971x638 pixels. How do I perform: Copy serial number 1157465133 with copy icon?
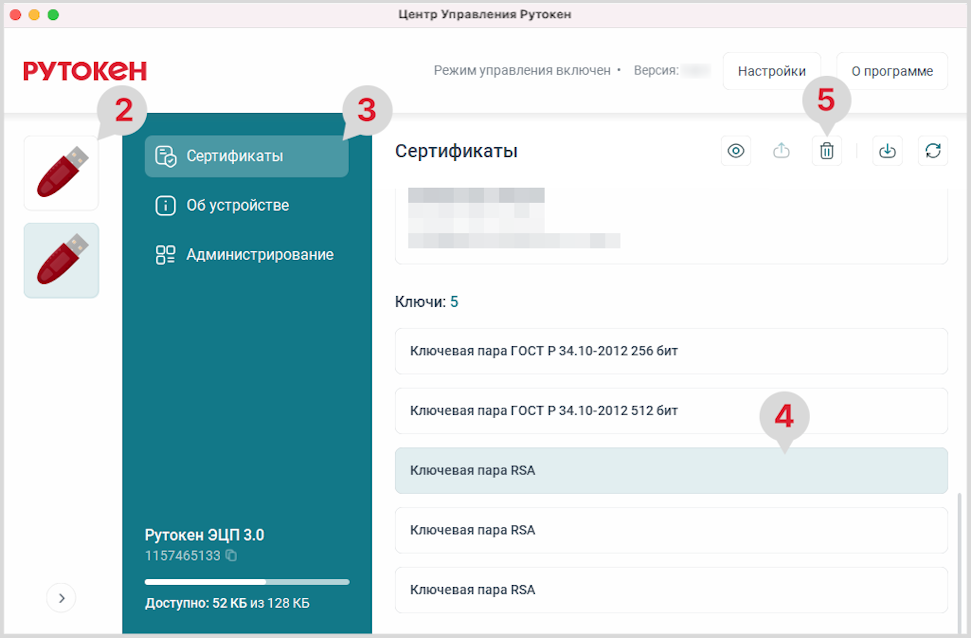coord(231,555)
